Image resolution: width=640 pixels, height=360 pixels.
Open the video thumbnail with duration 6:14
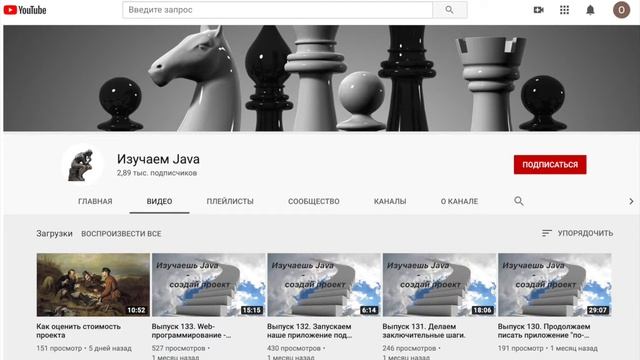pos(324,285)
